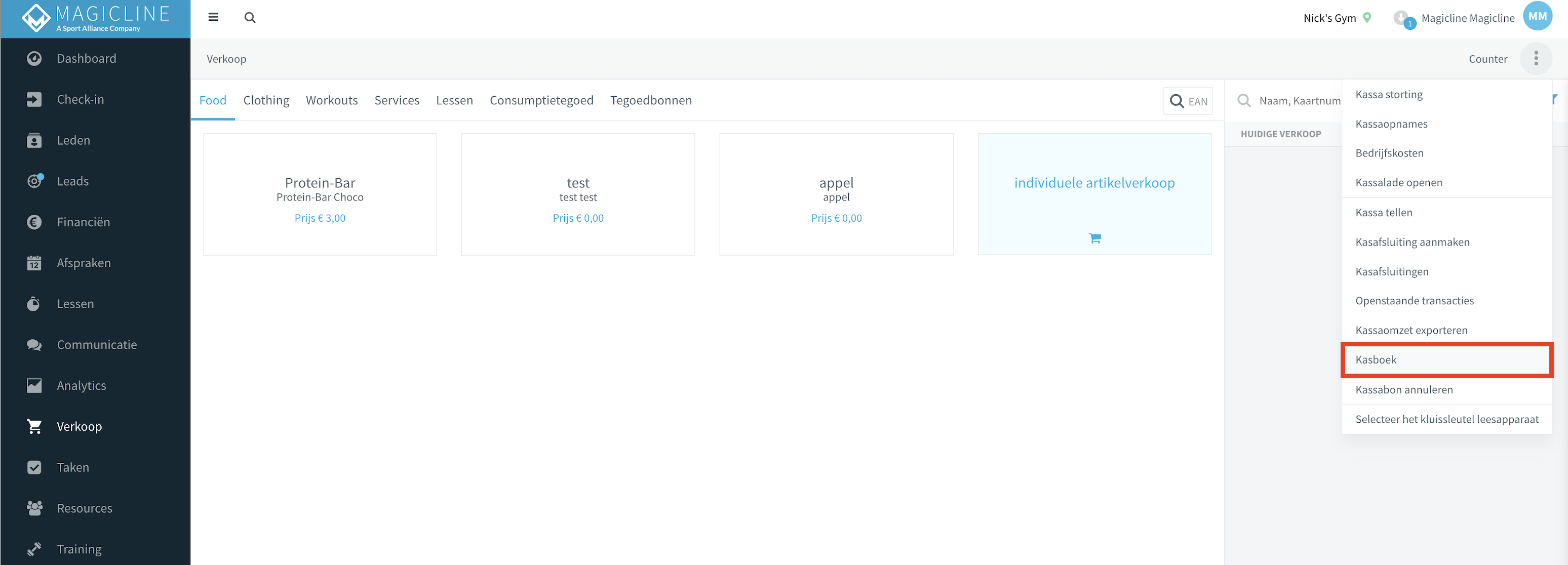
Task: Add the appel product card
Action: click(x=836, y=194)
